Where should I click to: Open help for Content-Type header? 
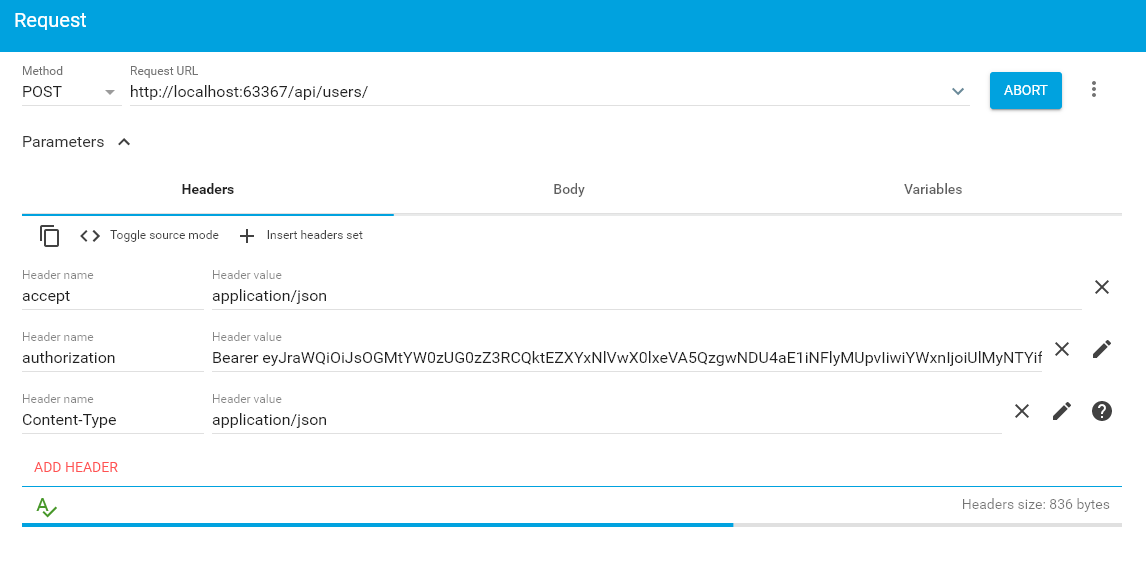click(1102, 411)
